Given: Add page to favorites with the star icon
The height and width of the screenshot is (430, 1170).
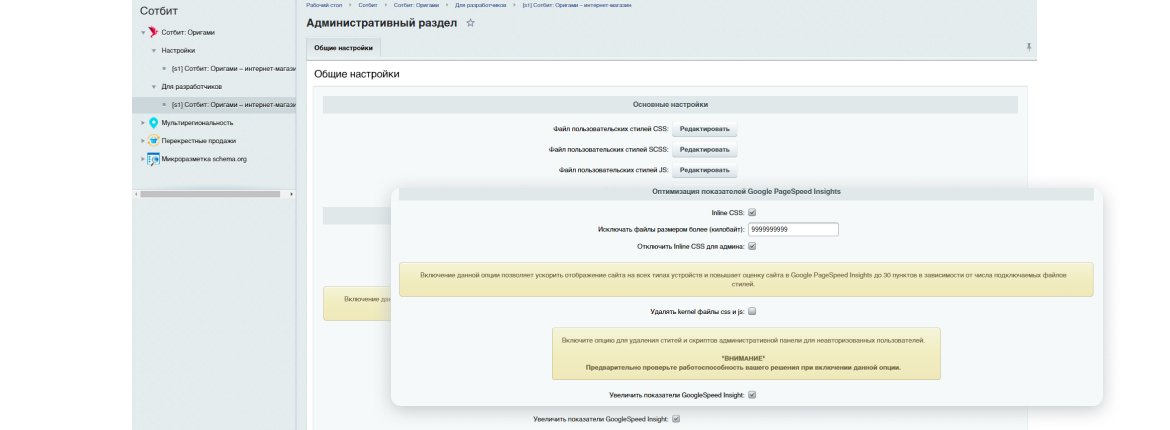Looking at the screenshot, I should tap(470, 23).
